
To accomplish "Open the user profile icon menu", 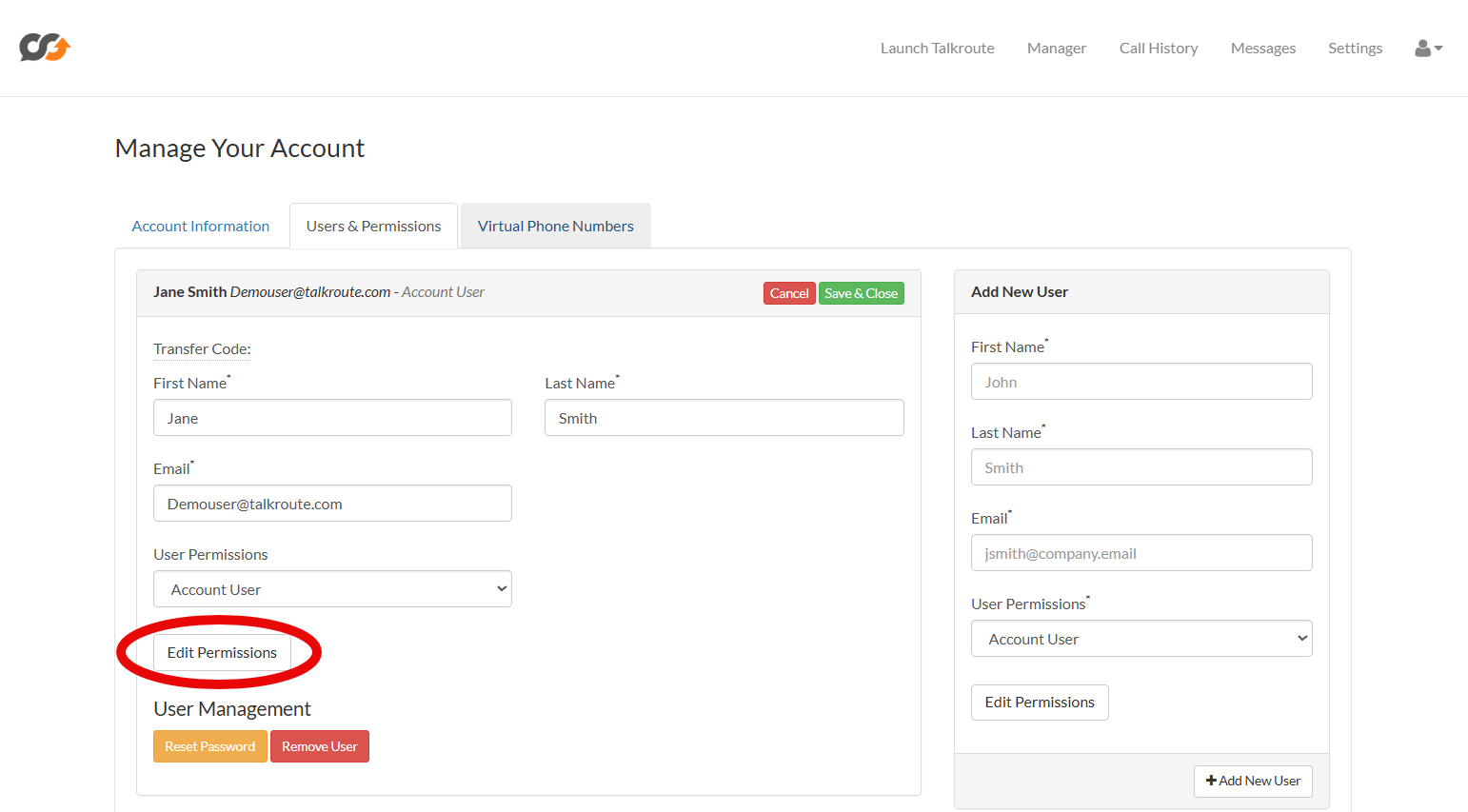I will click(x=1428, y=48).
